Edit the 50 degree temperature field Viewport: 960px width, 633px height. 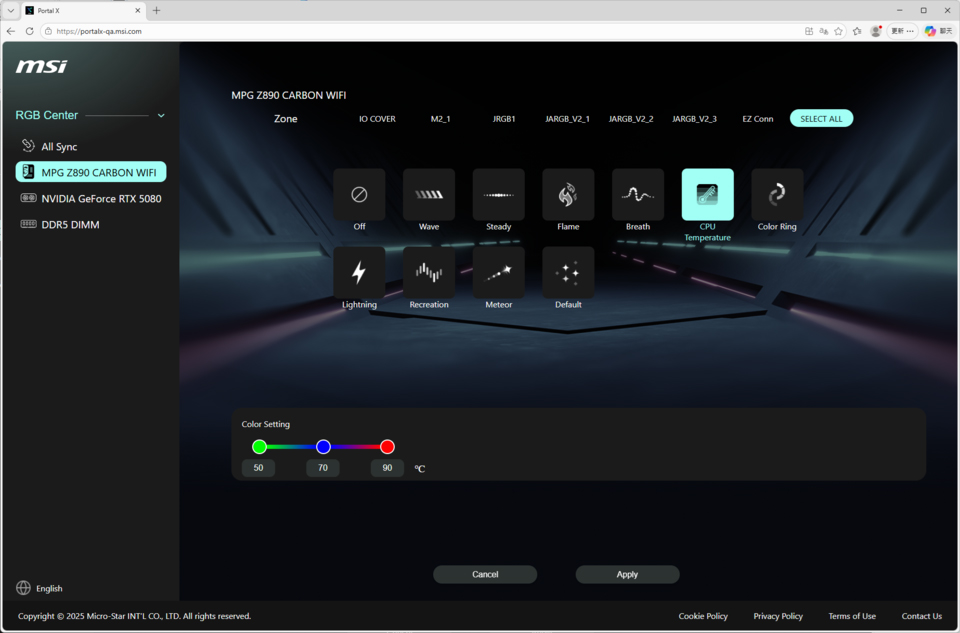click(258, 468)
